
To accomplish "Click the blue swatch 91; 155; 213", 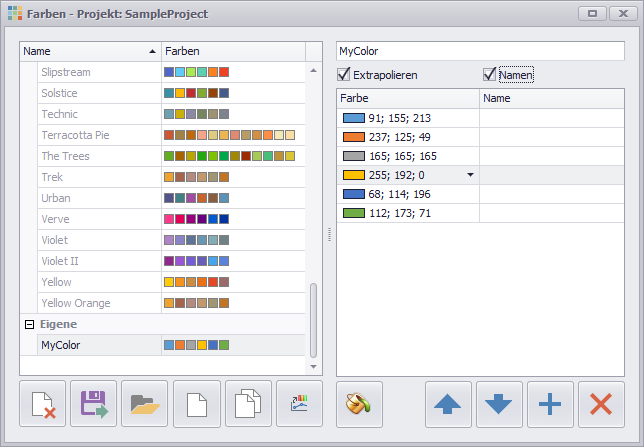I will pyautogui.click(x=354, y=118).
